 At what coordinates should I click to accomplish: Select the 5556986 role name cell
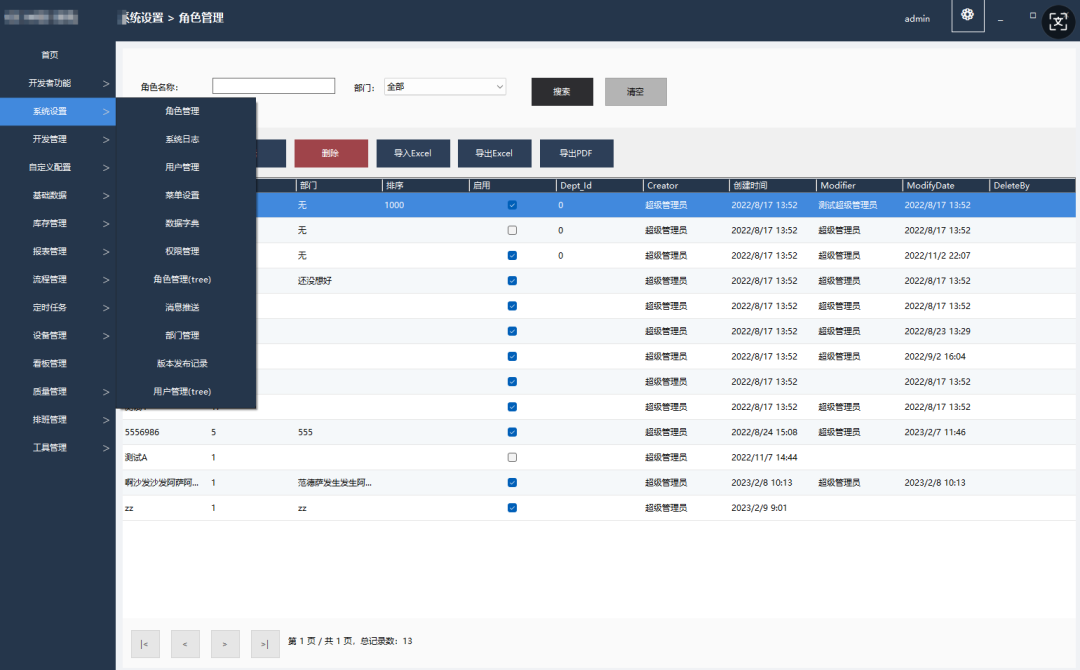(142, 432)
